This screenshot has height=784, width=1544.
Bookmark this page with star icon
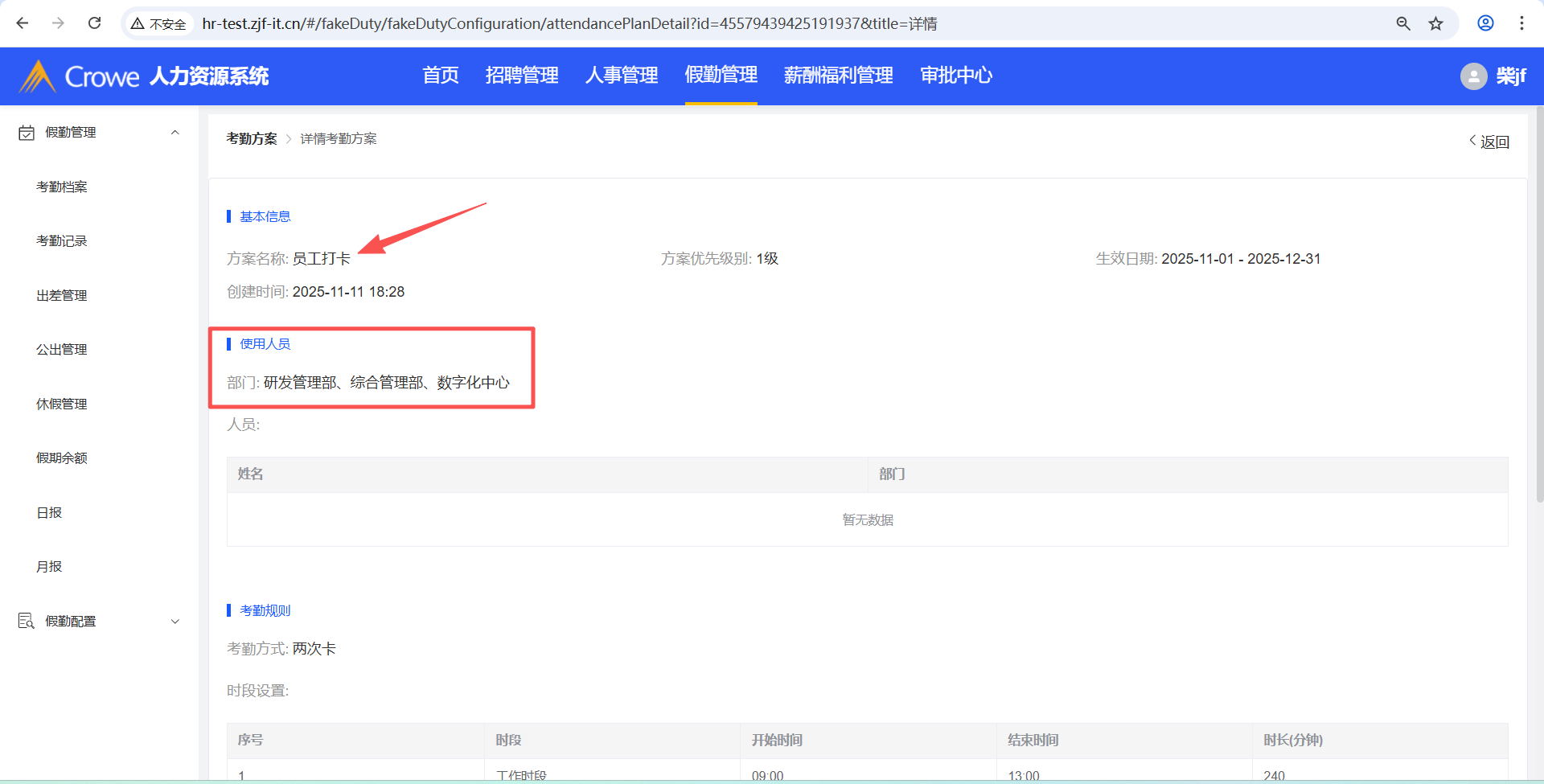[1435, 23]
